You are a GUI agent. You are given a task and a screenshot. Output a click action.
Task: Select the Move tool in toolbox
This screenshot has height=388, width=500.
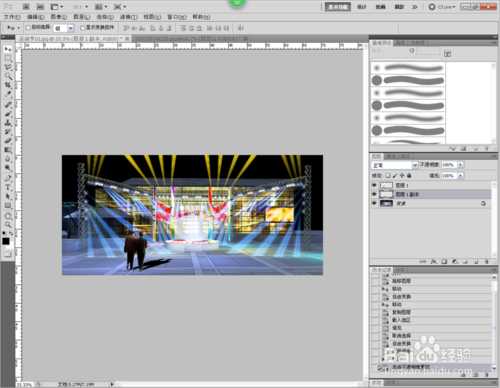click(x=7, y=49)
